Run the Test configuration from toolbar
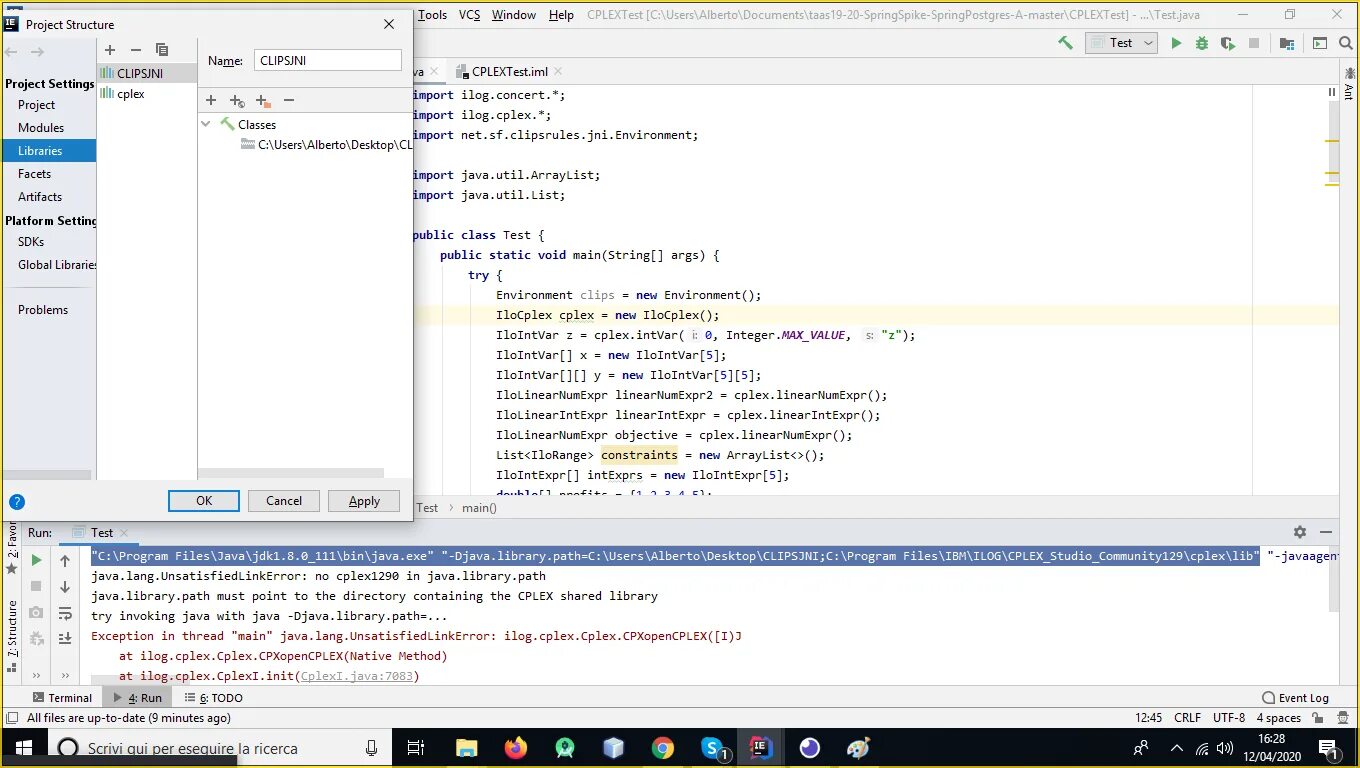The width and height of the screenshot is (1360, 768). pos(1176,43)
